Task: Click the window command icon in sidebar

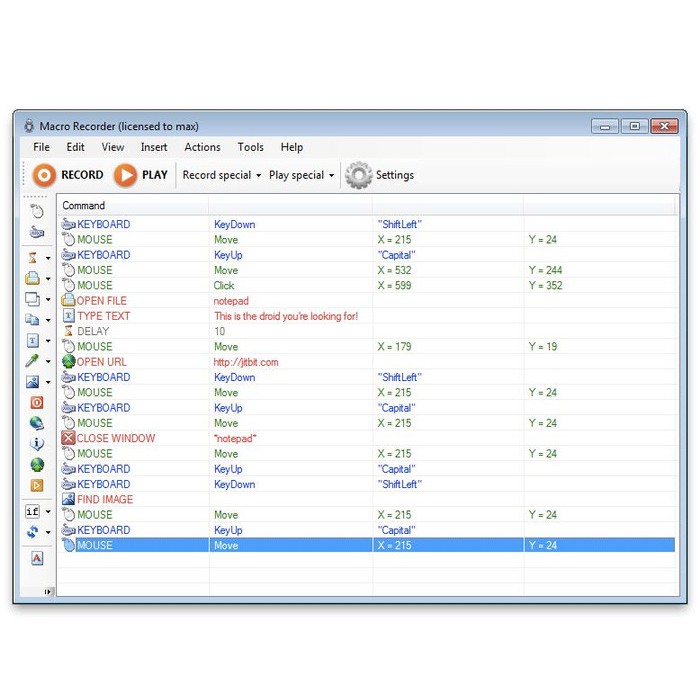Action: point(33,299)
